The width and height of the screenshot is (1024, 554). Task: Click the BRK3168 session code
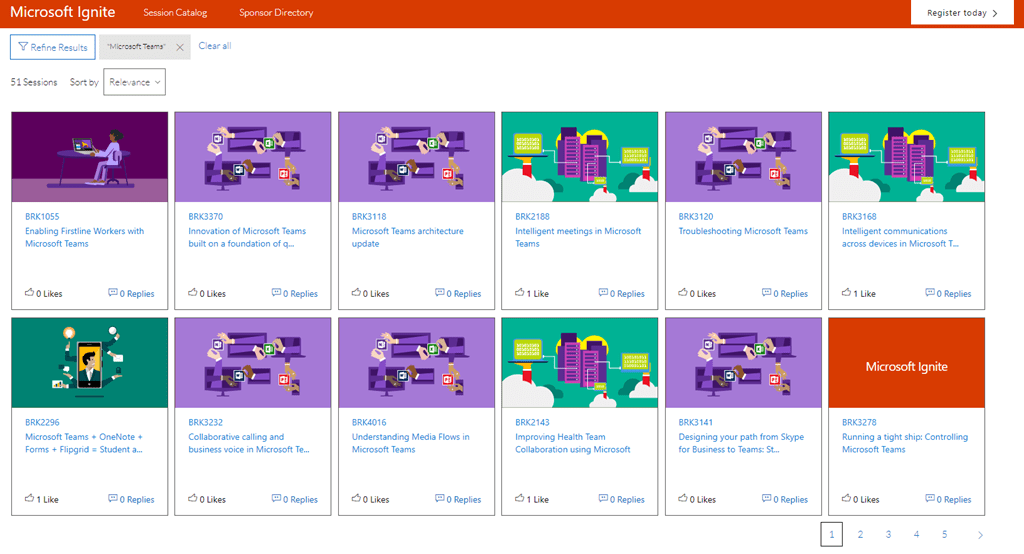coord(859,216)
